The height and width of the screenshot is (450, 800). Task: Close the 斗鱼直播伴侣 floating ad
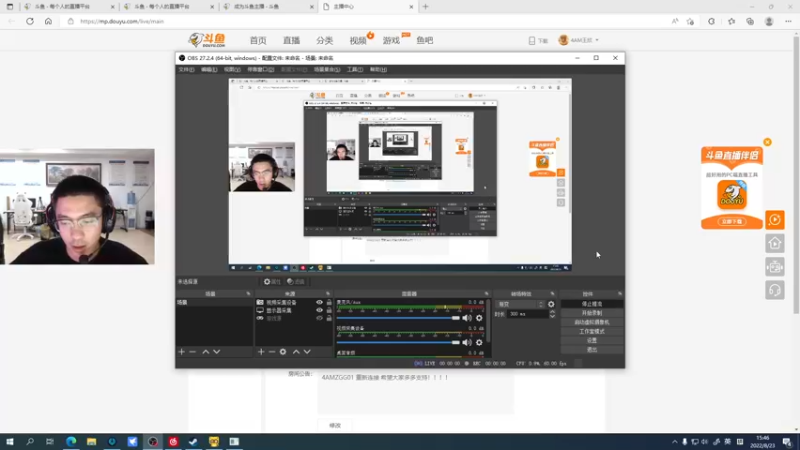767,142
